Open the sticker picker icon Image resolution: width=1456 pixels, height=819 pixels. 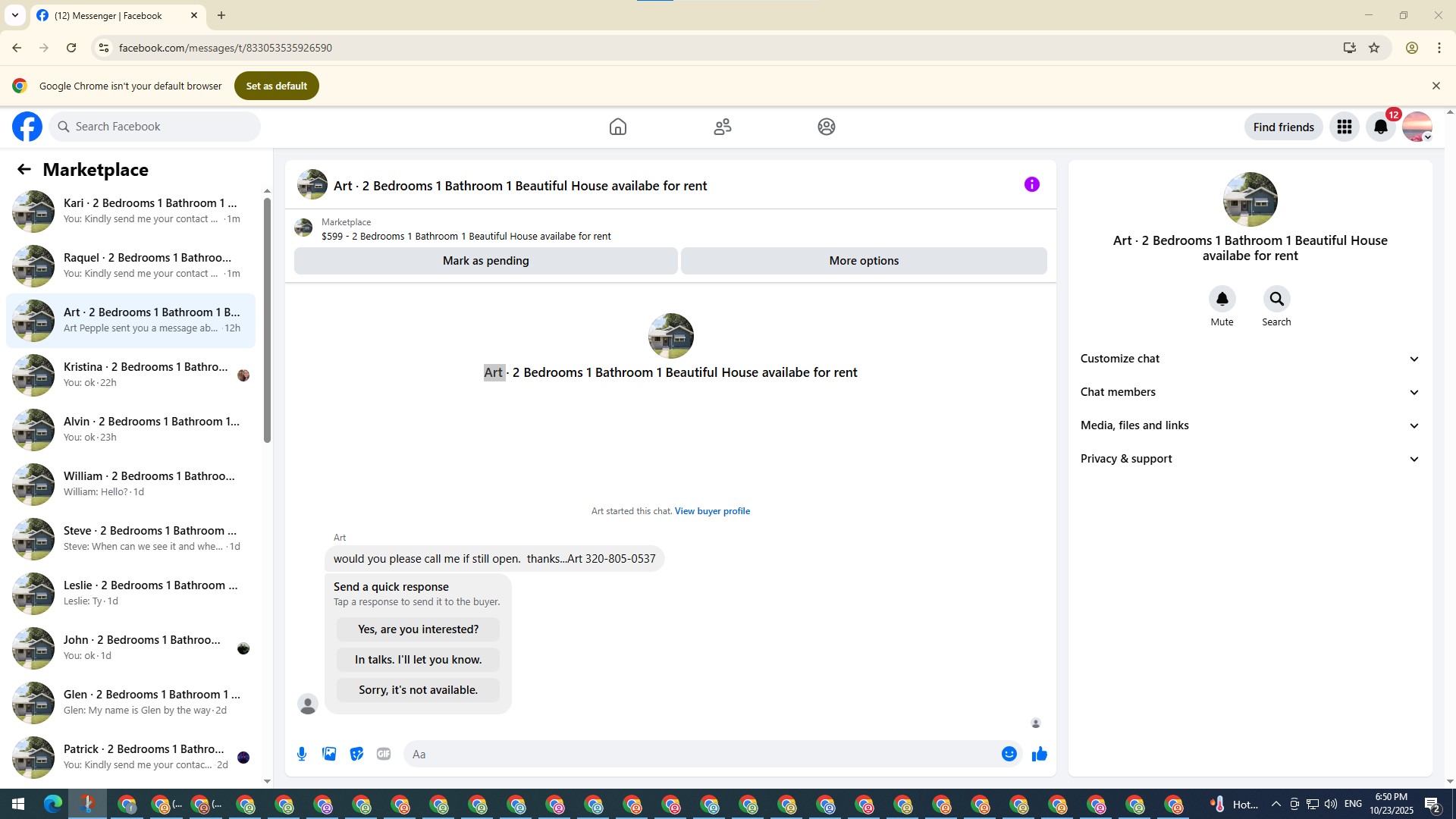(x=356, y=754)
